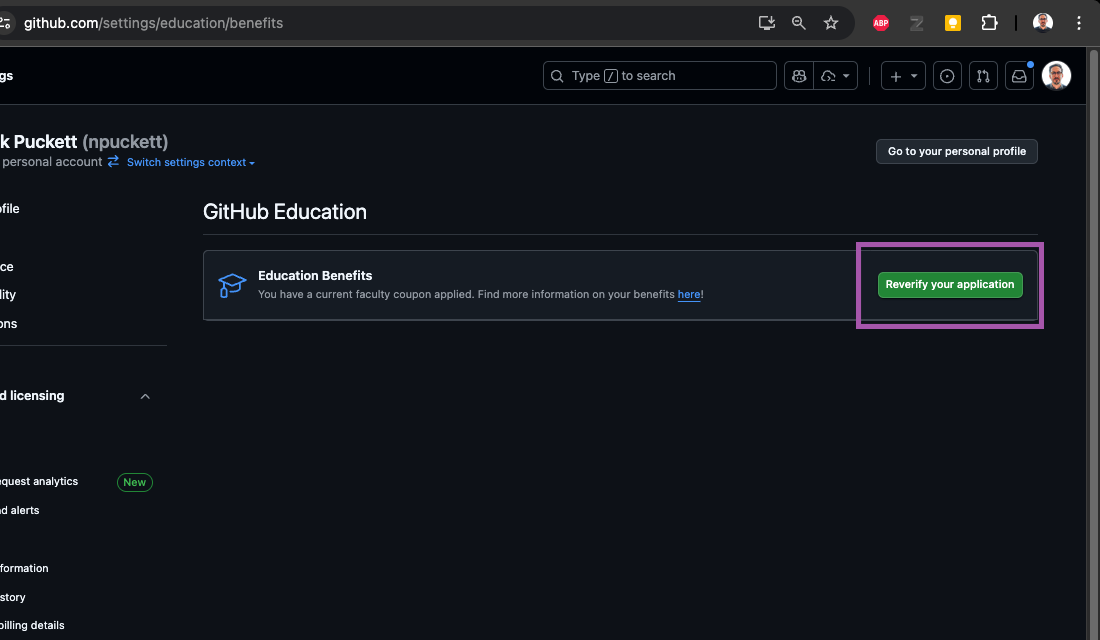The height and width of the screenshot is (640, 1100).
Task: Click the Reverify your application button
Action: (x=950, y=284)
